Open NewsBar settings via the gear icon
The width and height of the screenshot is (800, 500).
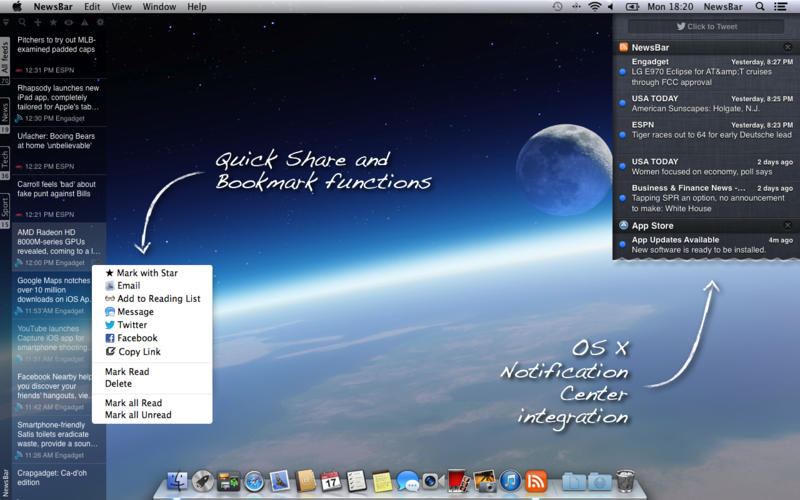tap(101, 22)
